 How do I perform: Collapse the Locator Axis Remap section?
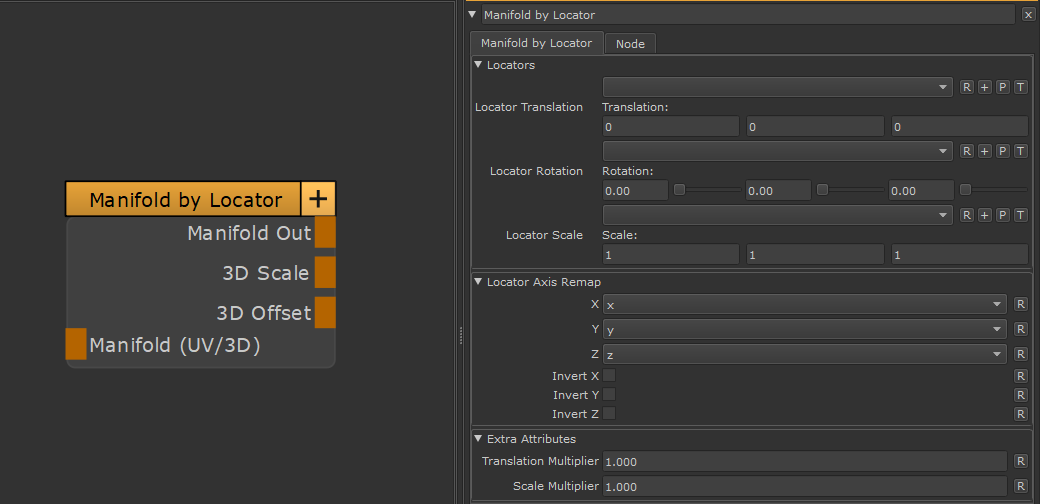click(479, 282)
